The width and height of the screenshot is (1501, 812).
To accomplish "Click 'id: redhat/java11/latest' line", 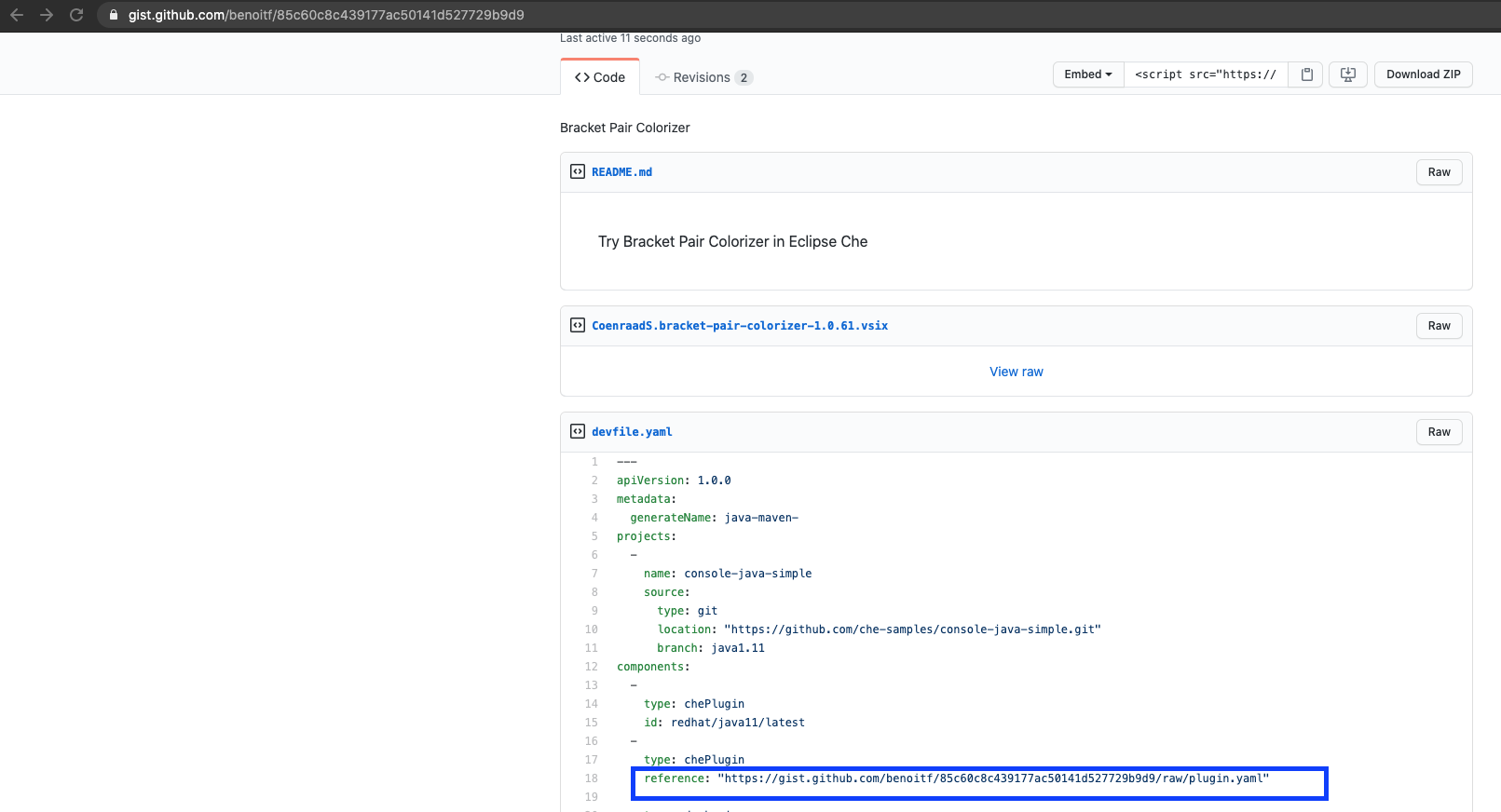I will tap(724, 723).
